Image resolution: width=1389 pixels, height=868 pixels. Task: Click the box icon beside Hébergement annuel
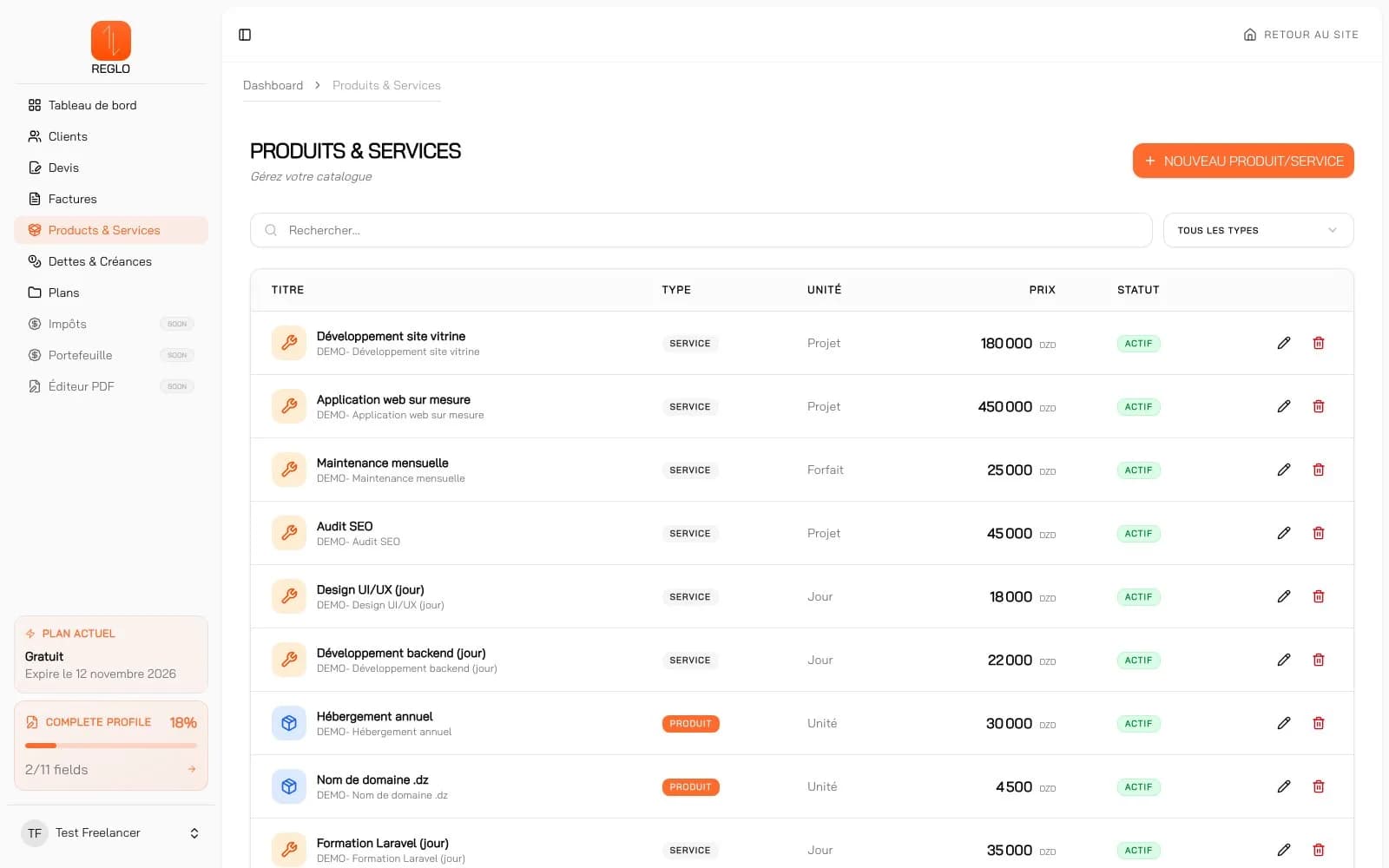click(x=289, y=723)
